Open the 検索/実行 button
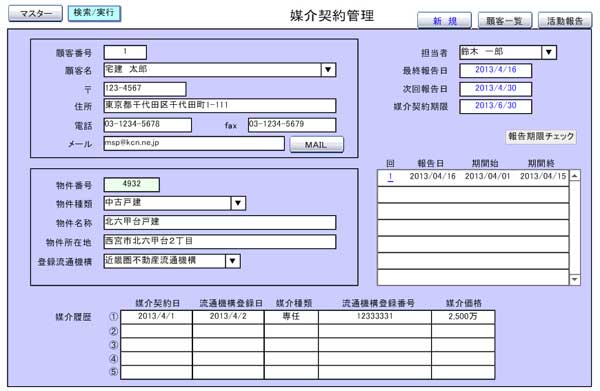Image resolution: width=600 pixels, height=391 pixels. [x=94, y=13]
